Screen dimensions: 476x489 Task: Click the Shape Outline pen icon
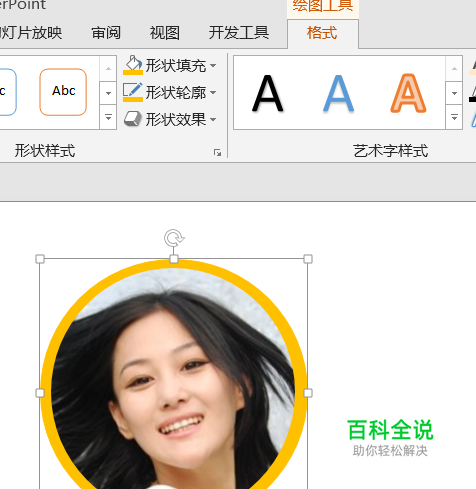(x=133, y=89)
